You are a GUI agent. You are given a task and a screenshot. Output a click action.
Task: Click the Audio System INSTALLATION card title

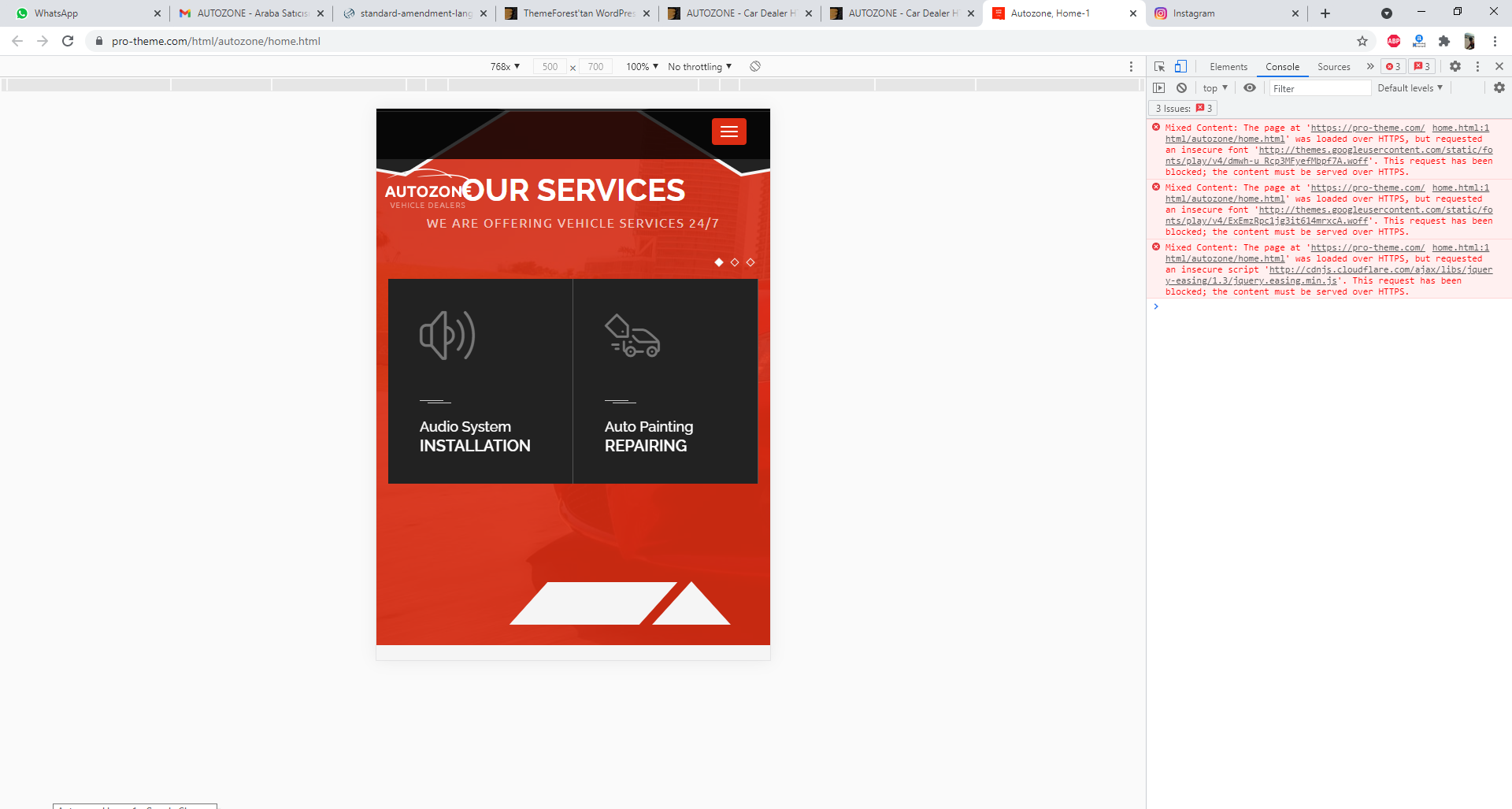click(x=475, y=436)
